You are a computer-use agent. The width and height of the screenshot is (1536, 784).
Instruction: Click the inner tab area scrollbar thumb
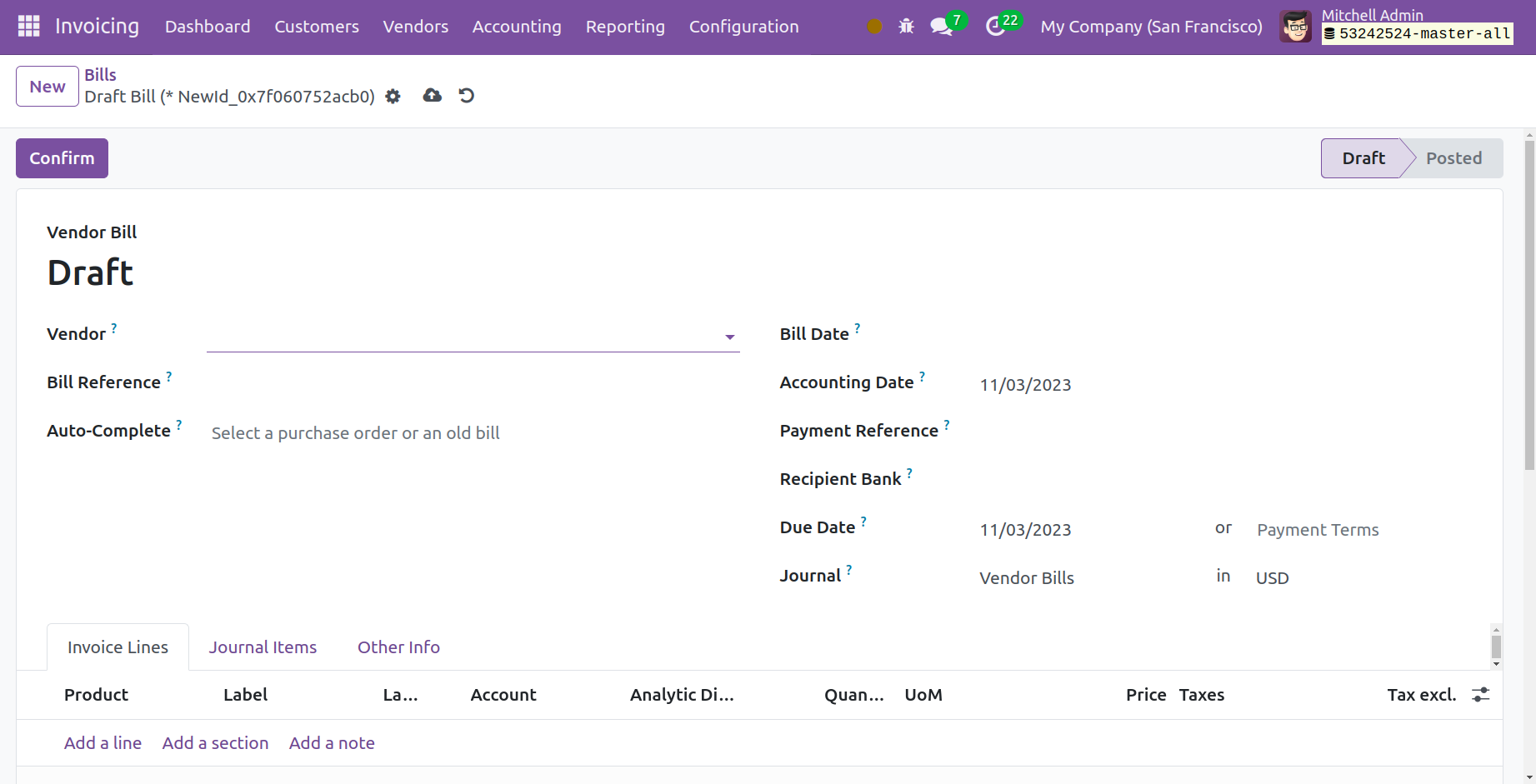tap(1497, 647)
